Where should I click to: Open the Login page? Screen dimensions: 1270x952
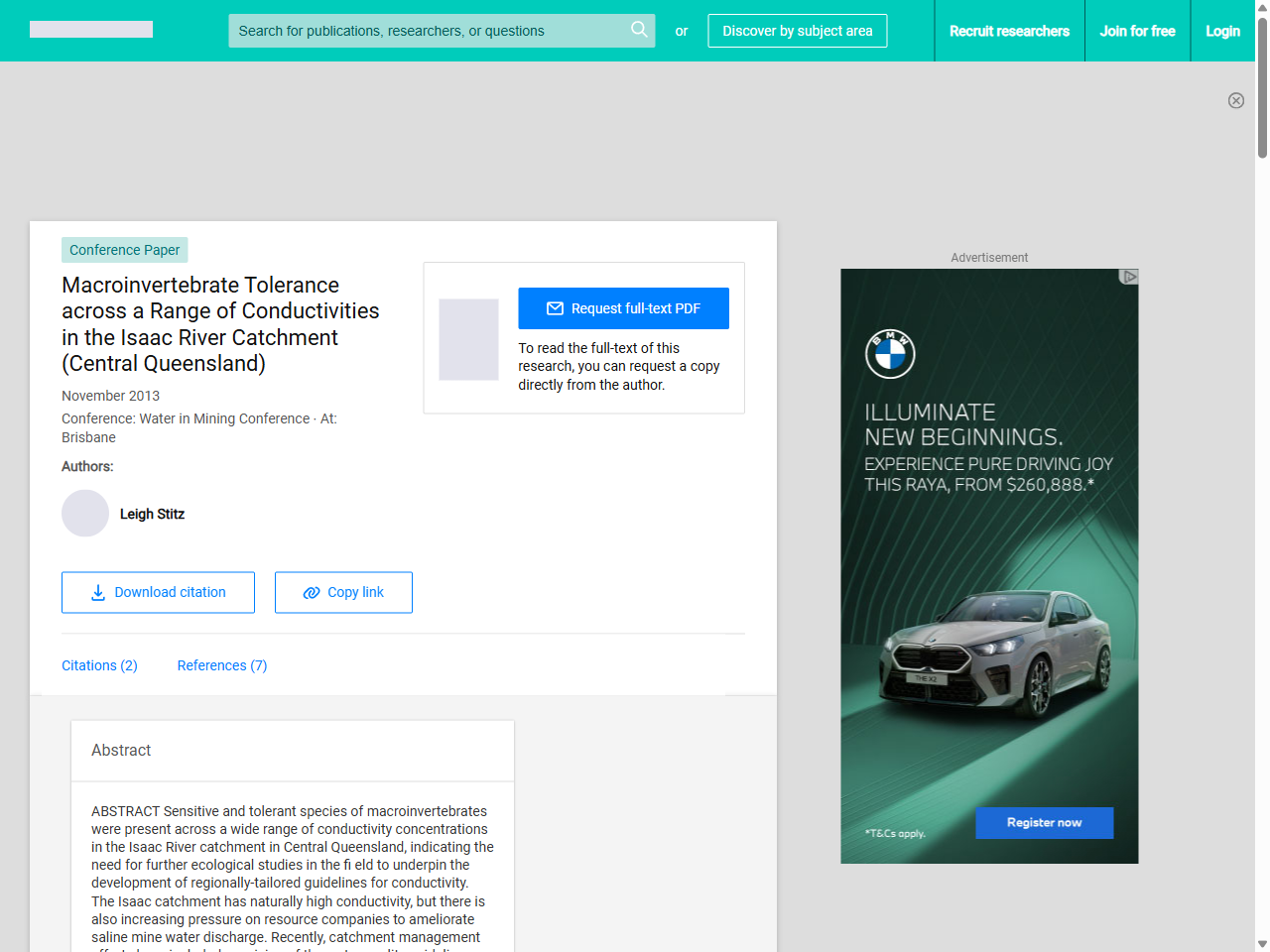point(1222,31)
